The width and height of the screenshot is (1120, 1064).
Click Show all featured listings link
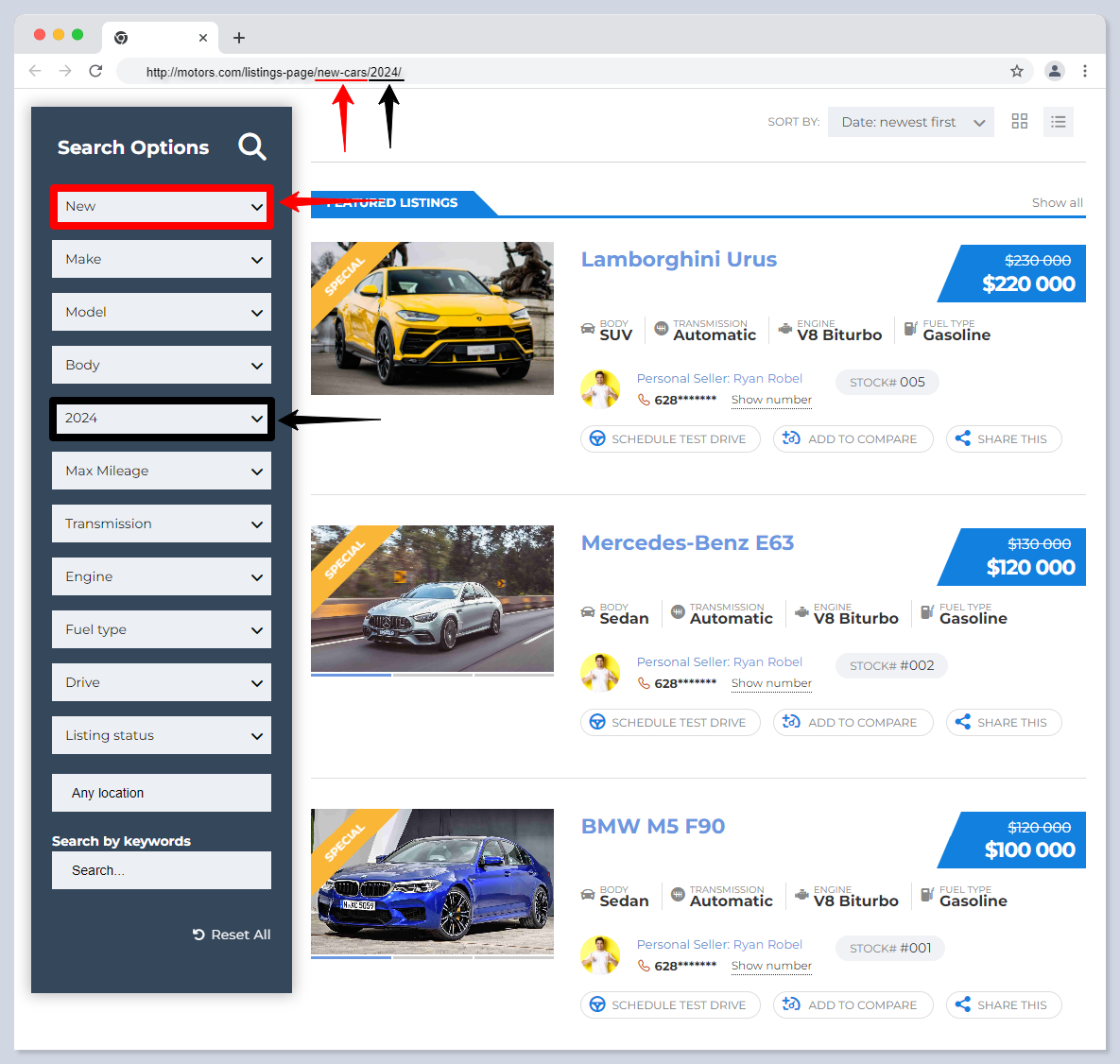pos(1057,202)
